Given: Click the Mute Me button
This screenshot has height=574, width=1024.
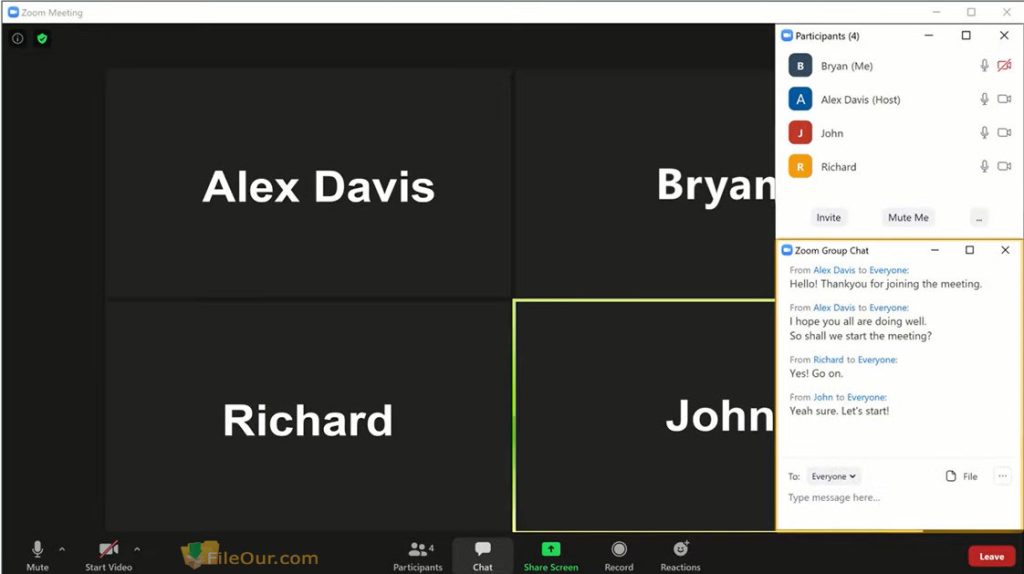Looking at the screenshot, I should point(908,217).
